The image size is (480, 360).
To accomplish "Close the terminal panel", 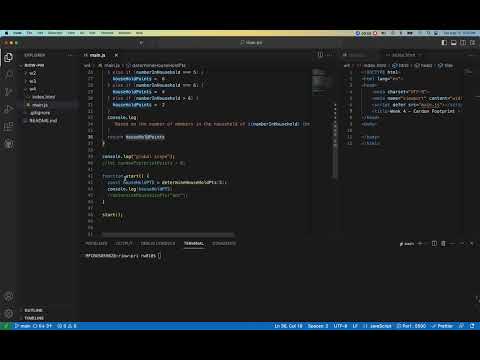I will 472,244.
